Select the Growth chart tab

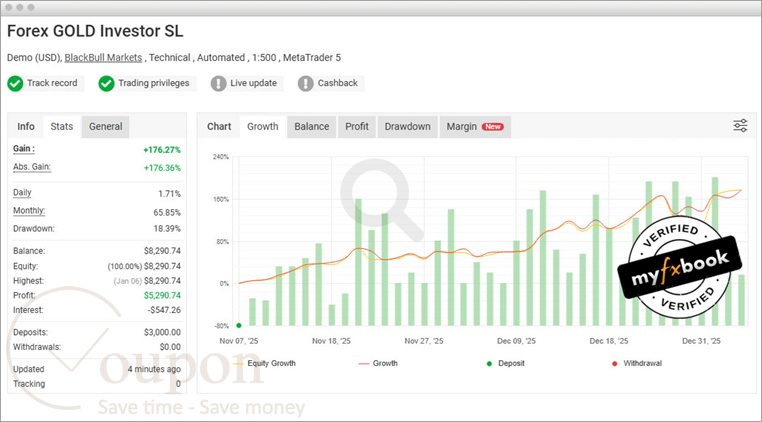tap(263, 126)
